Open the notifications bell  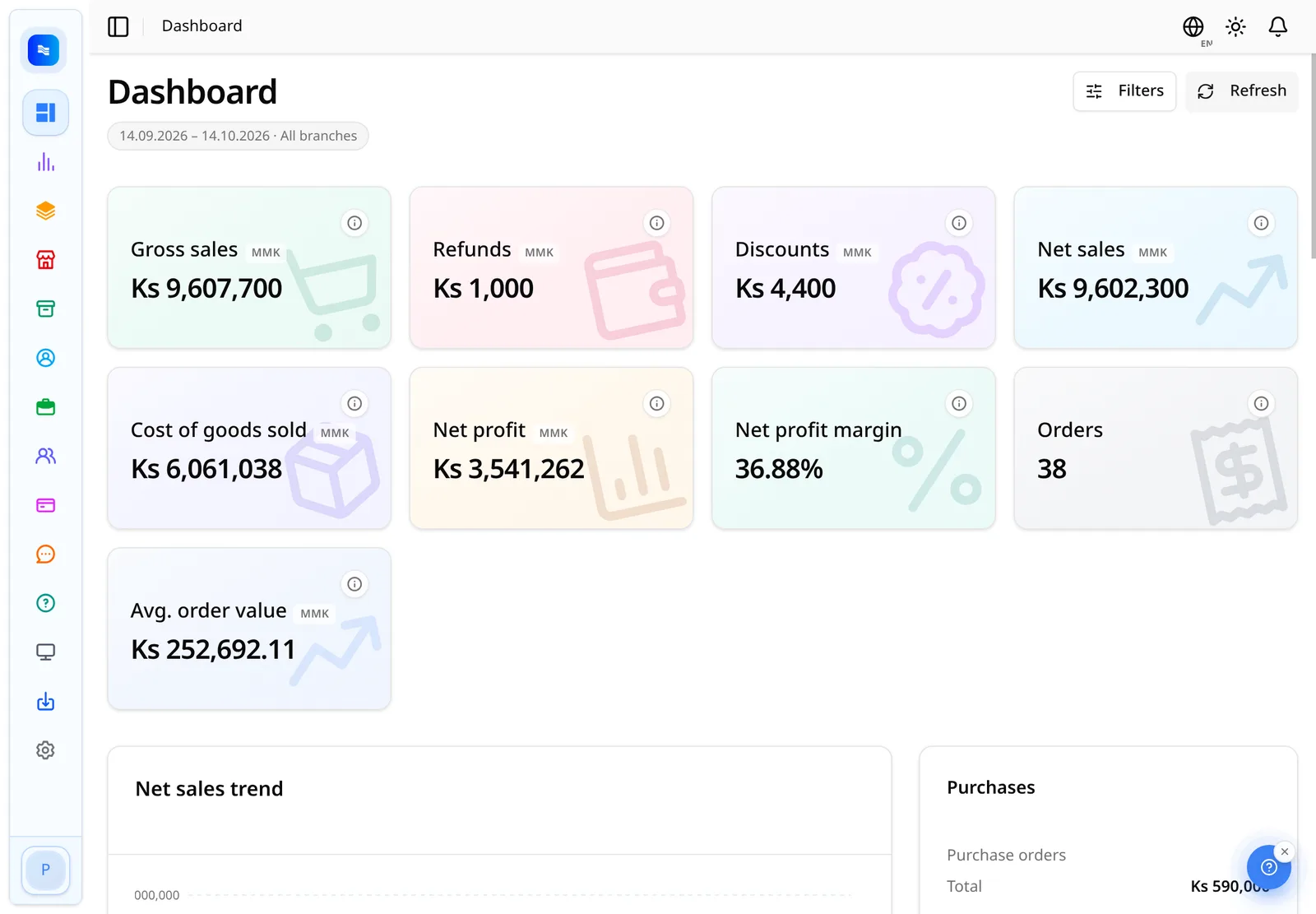pyautogui.click(x=1277, y=27)
